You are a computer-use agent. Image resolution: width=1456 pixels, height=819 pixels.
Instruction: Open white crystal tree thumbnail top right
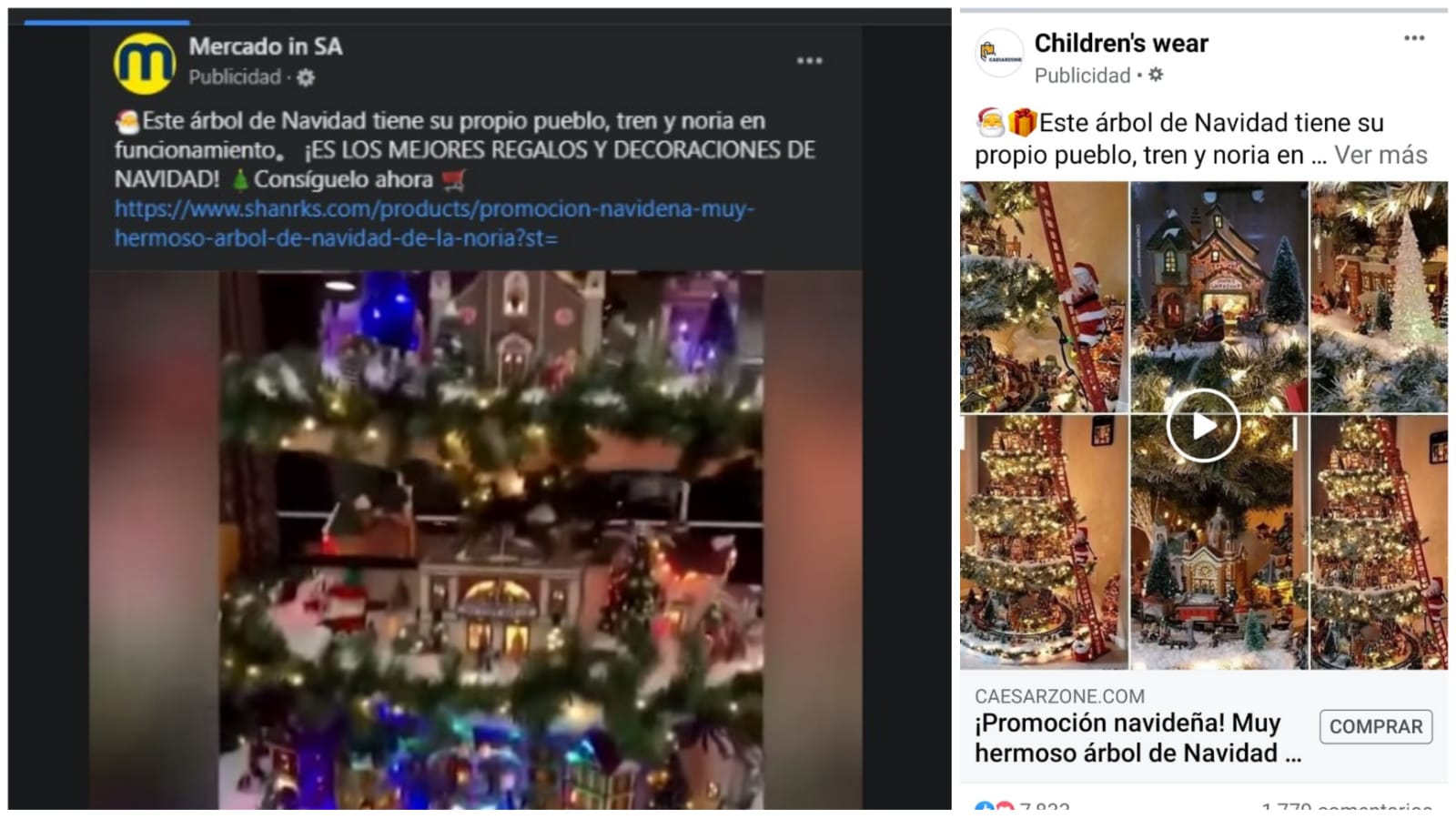[1379, 297]
